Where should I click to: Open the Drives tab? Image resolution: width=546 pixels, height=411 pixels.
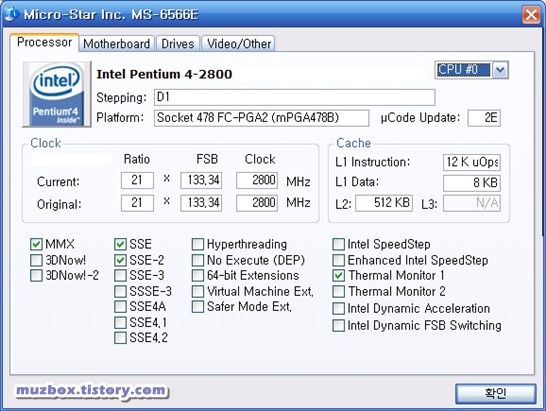178,44
